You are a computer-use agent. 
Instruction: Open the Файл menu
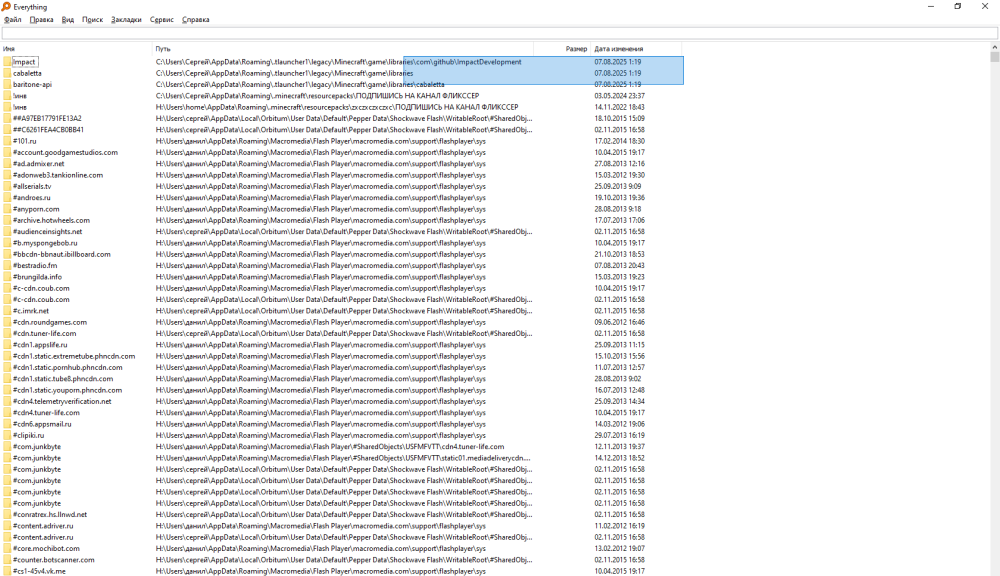point(13,20)
